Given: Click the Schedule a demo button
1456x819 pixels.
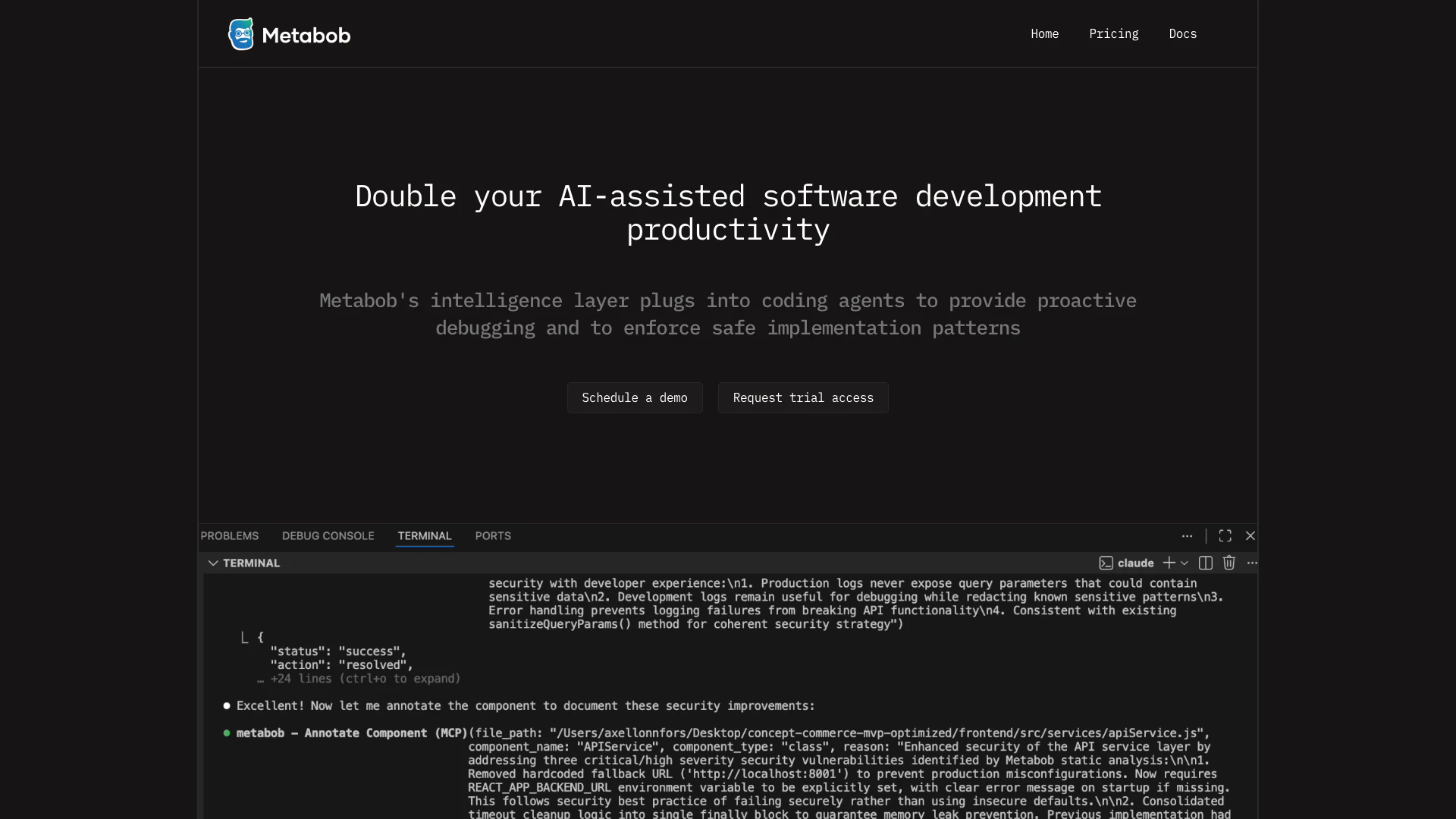Looking at the screenshot, I should [635, 397].
